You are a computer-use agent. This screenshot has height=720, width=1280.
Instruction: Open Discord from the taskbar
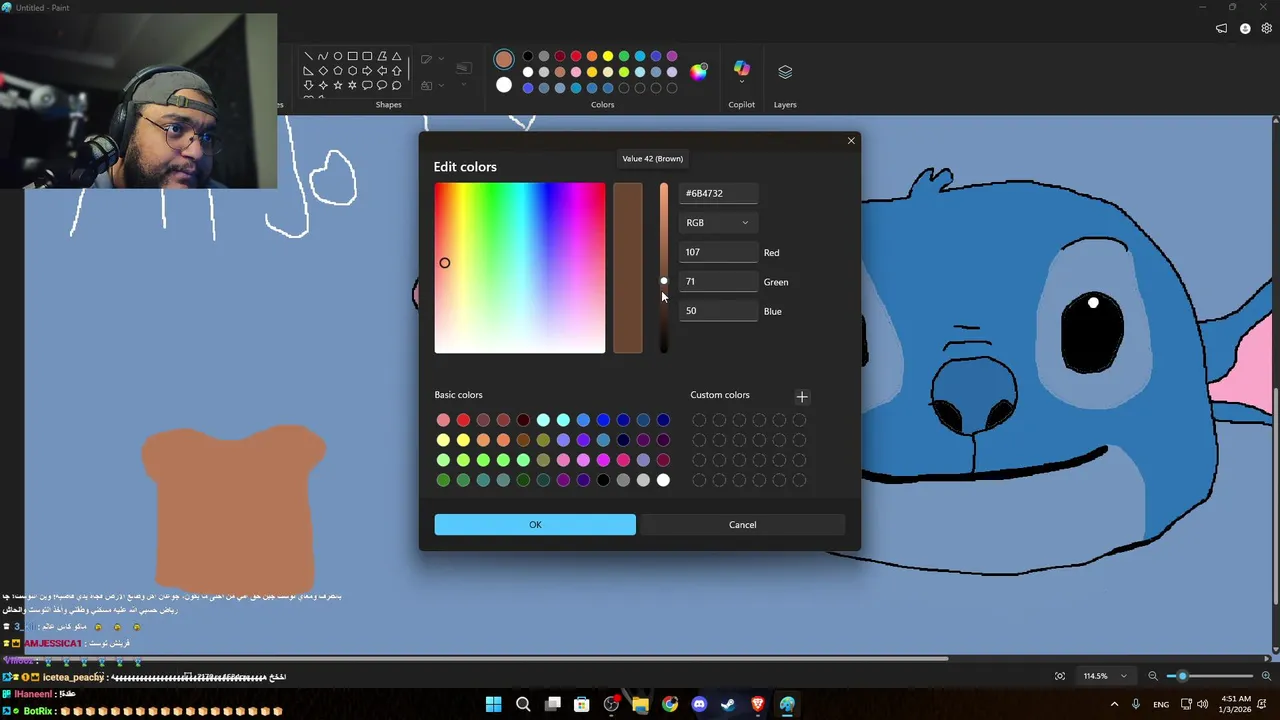click(x=699, y=704)
